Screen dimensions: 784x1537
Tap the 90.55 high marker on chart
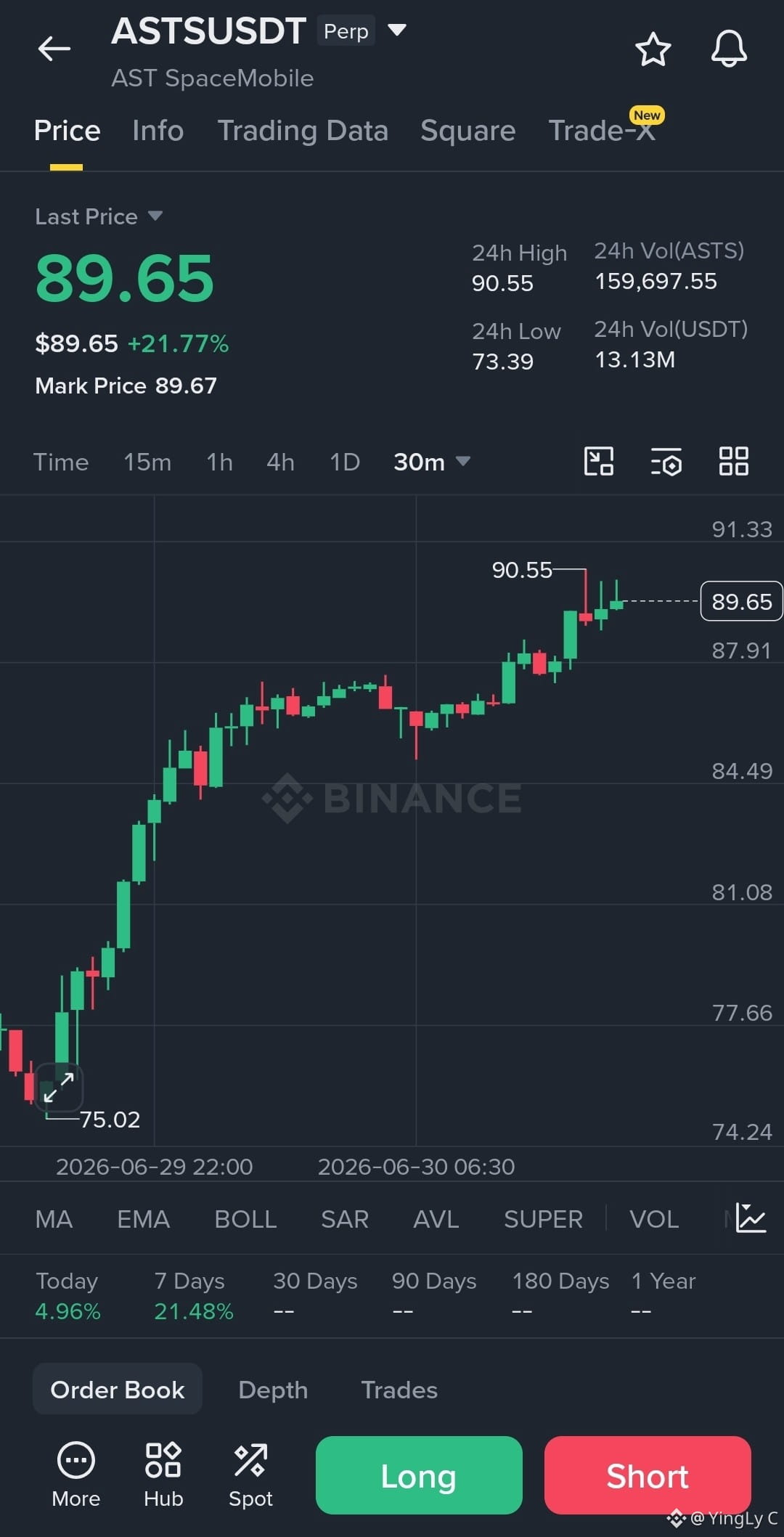522,570
